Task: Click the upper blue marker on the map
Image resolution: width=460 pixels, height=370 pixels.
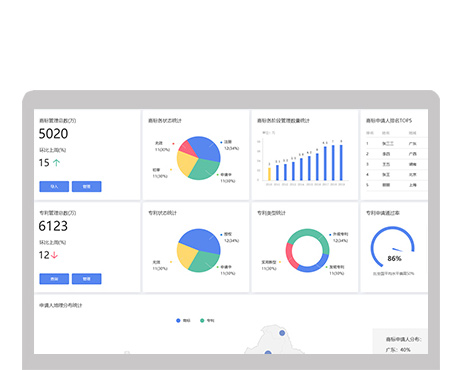Action: [x=282, y=333]
